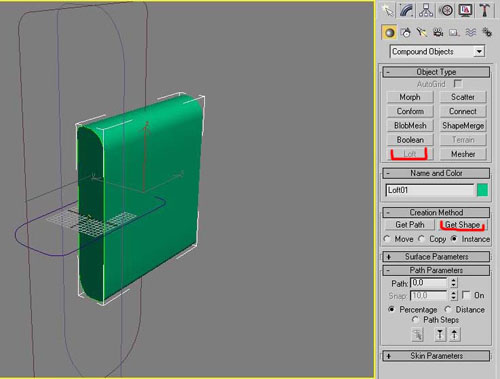Click the Terrain button

coord(463,140)
